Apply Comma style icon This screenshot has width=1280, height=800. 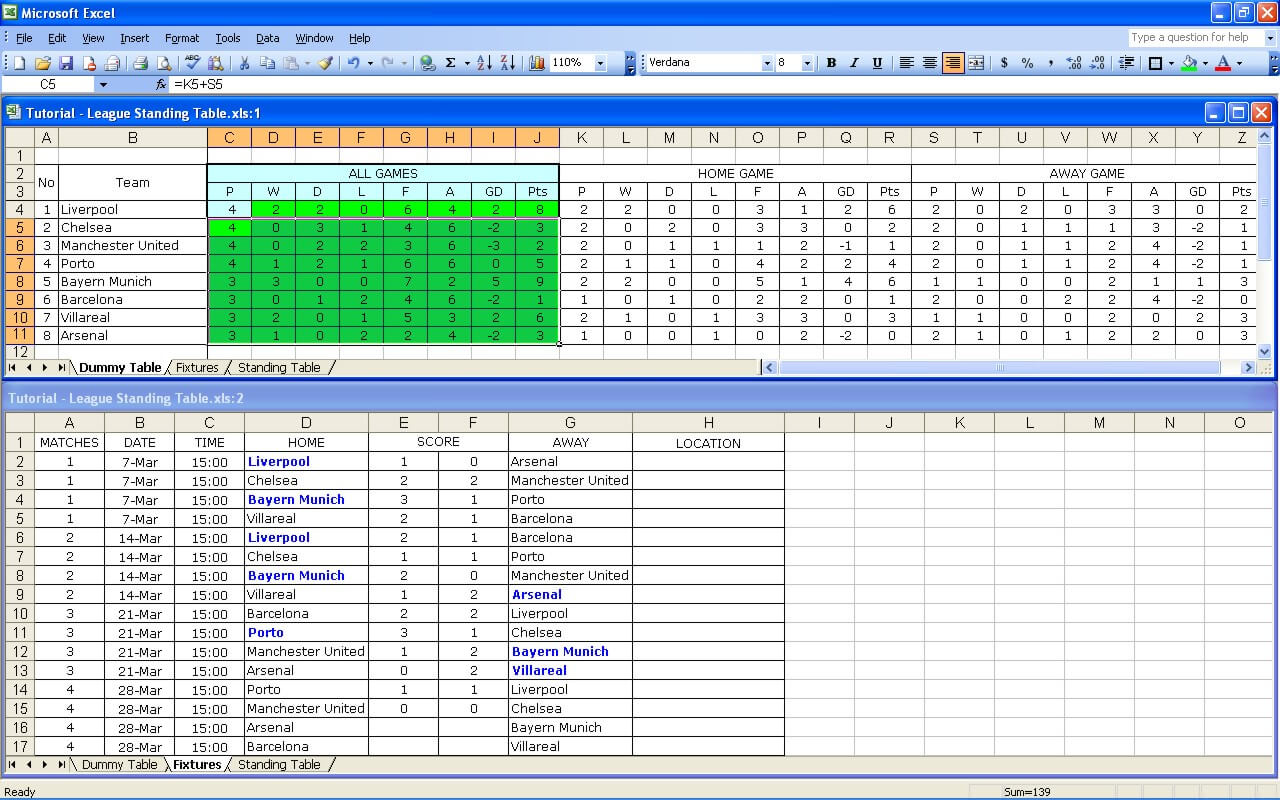1050,62
